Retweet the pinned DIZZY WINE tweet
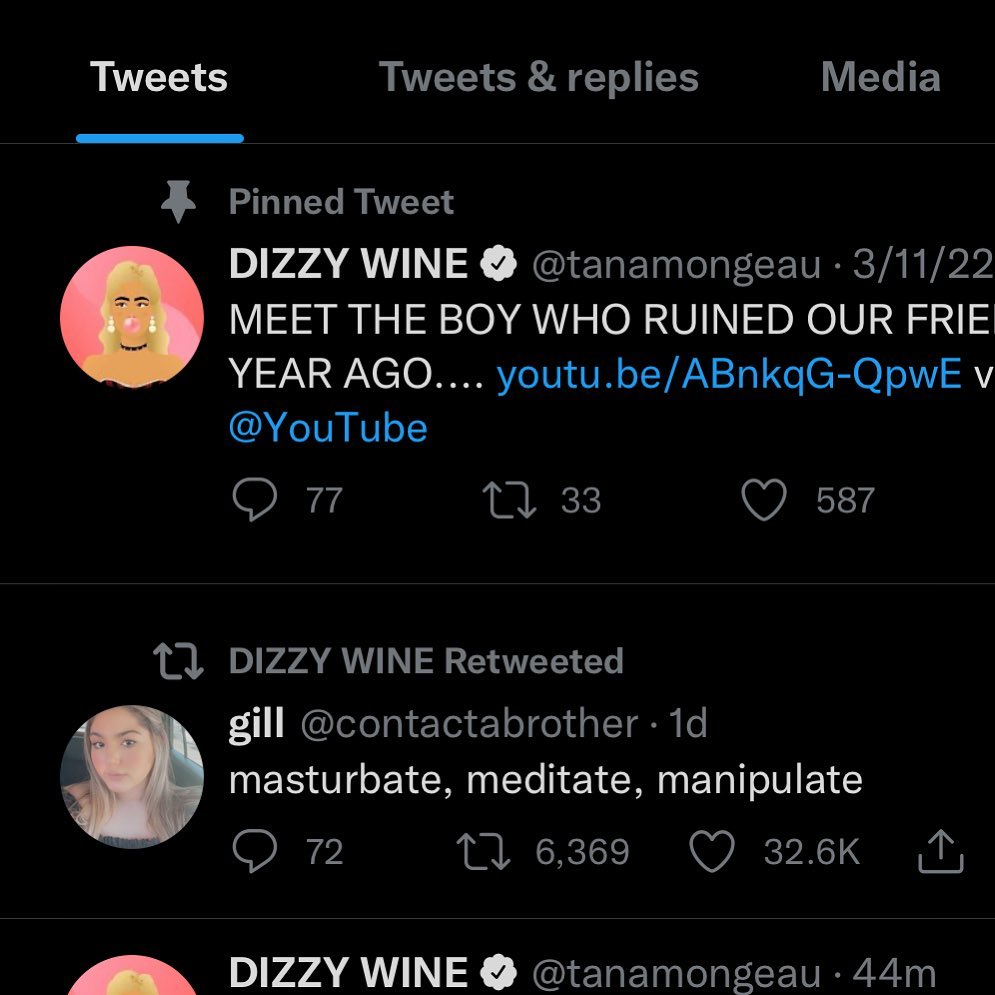Image resolution: width=995 pixels, height=995 pixels. [x=510, y=500]
